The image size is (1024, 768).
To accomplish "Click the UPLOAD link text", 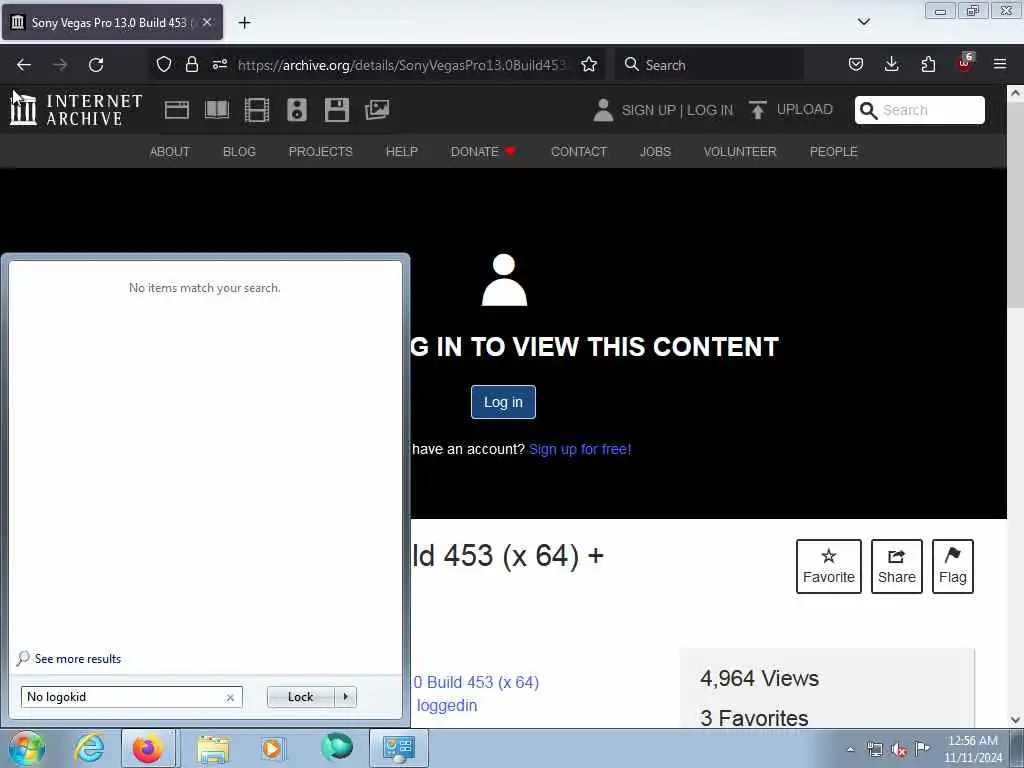I will (805, 109).
